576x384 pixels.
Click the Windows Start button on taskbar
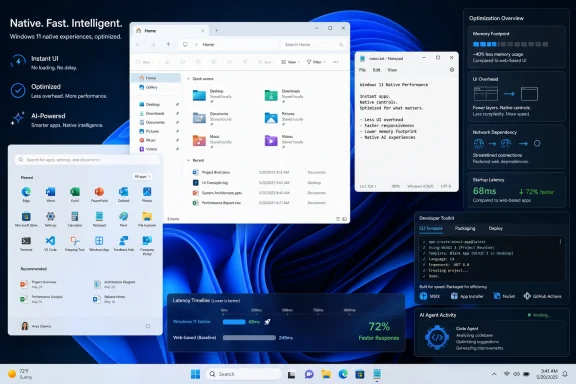point(195,374)
